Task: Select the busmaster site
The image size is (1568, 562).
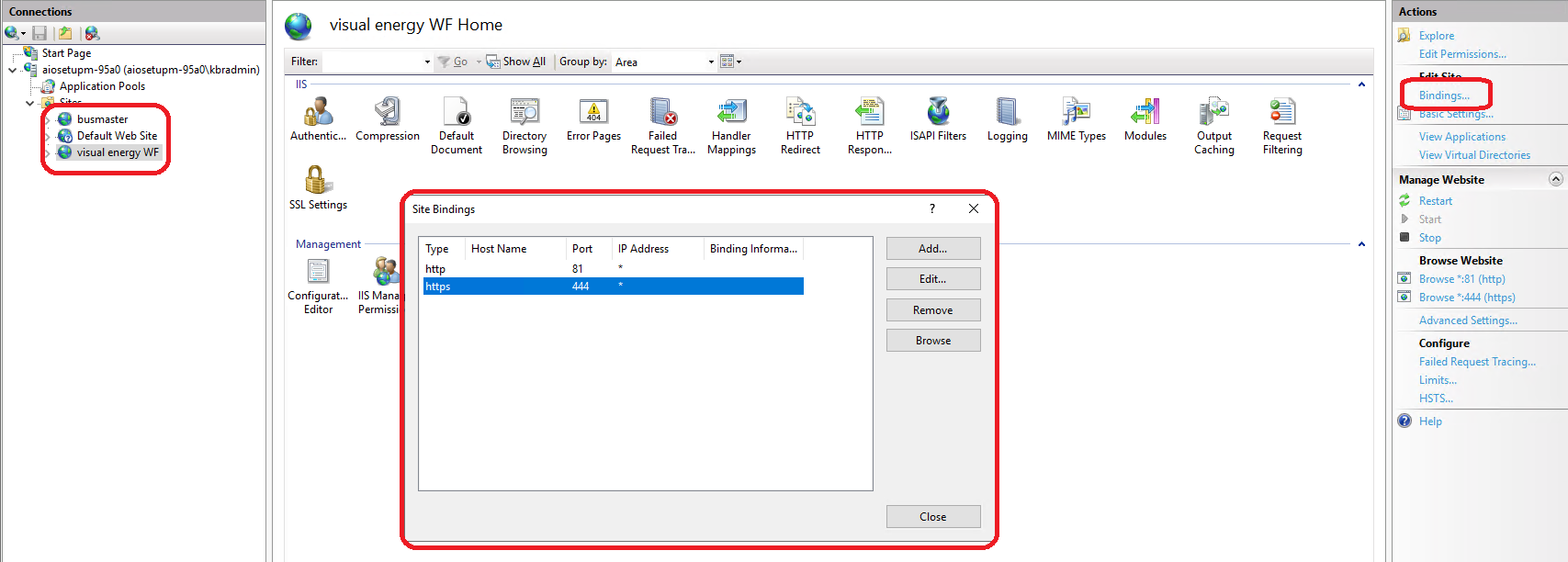Action: (x=102, y=119)
